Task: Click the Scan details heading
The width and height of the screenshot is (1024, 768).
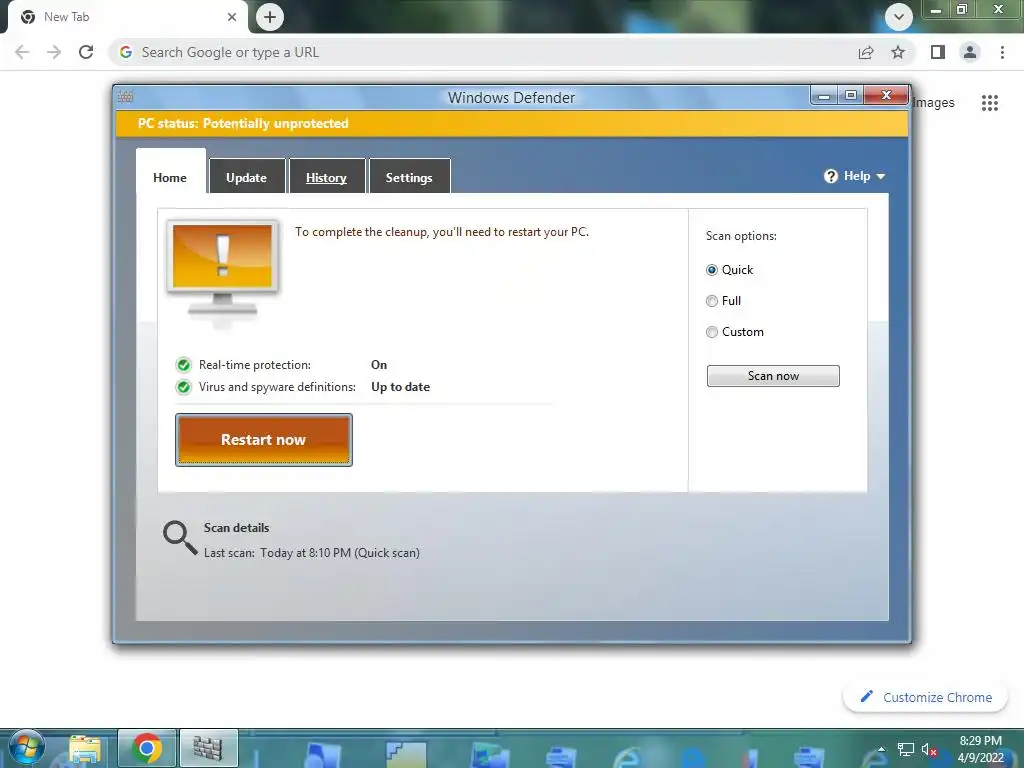Action: click(236, 528)
